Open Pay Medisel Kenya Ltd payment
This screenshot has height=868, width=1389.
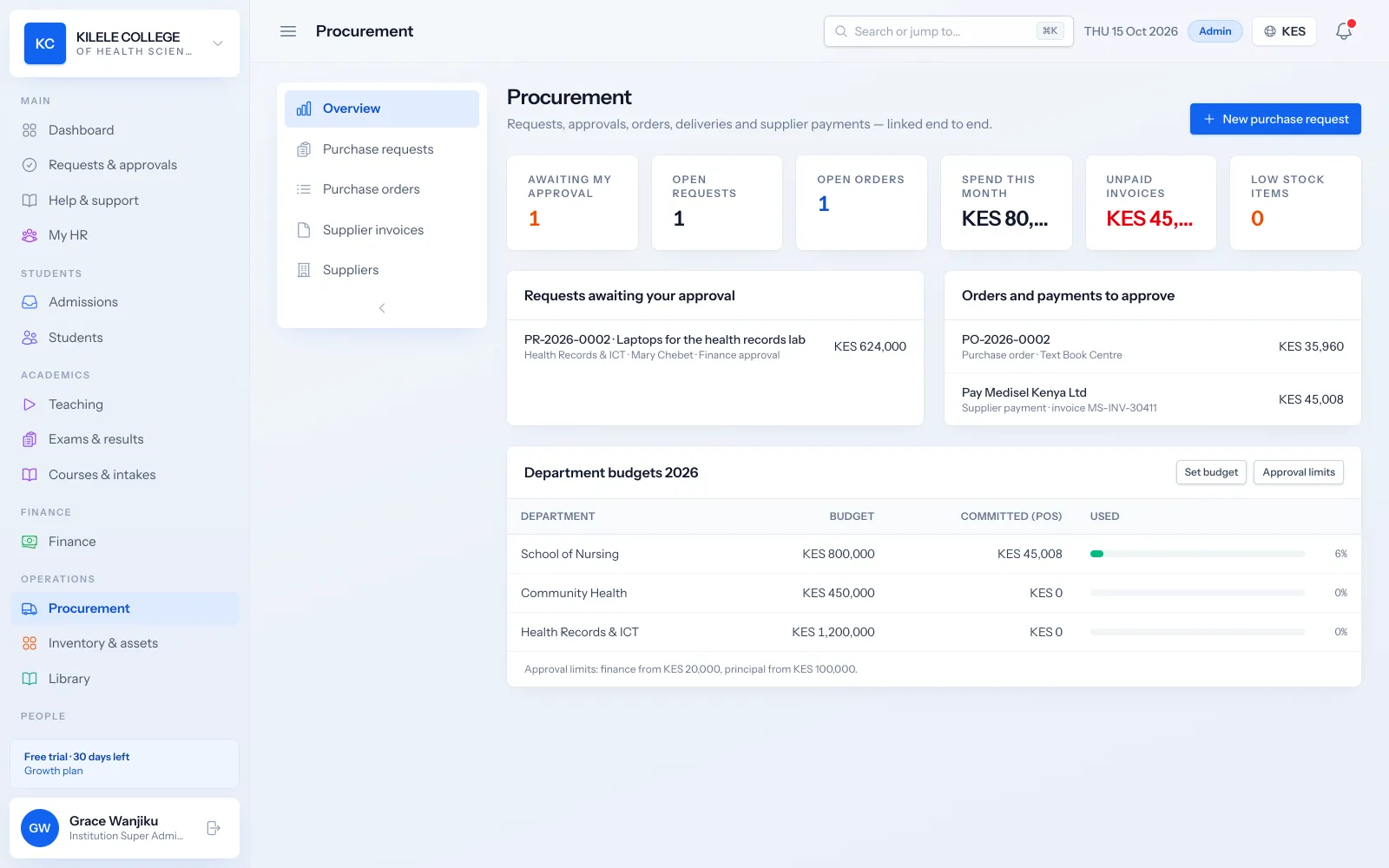point(1153,399)
